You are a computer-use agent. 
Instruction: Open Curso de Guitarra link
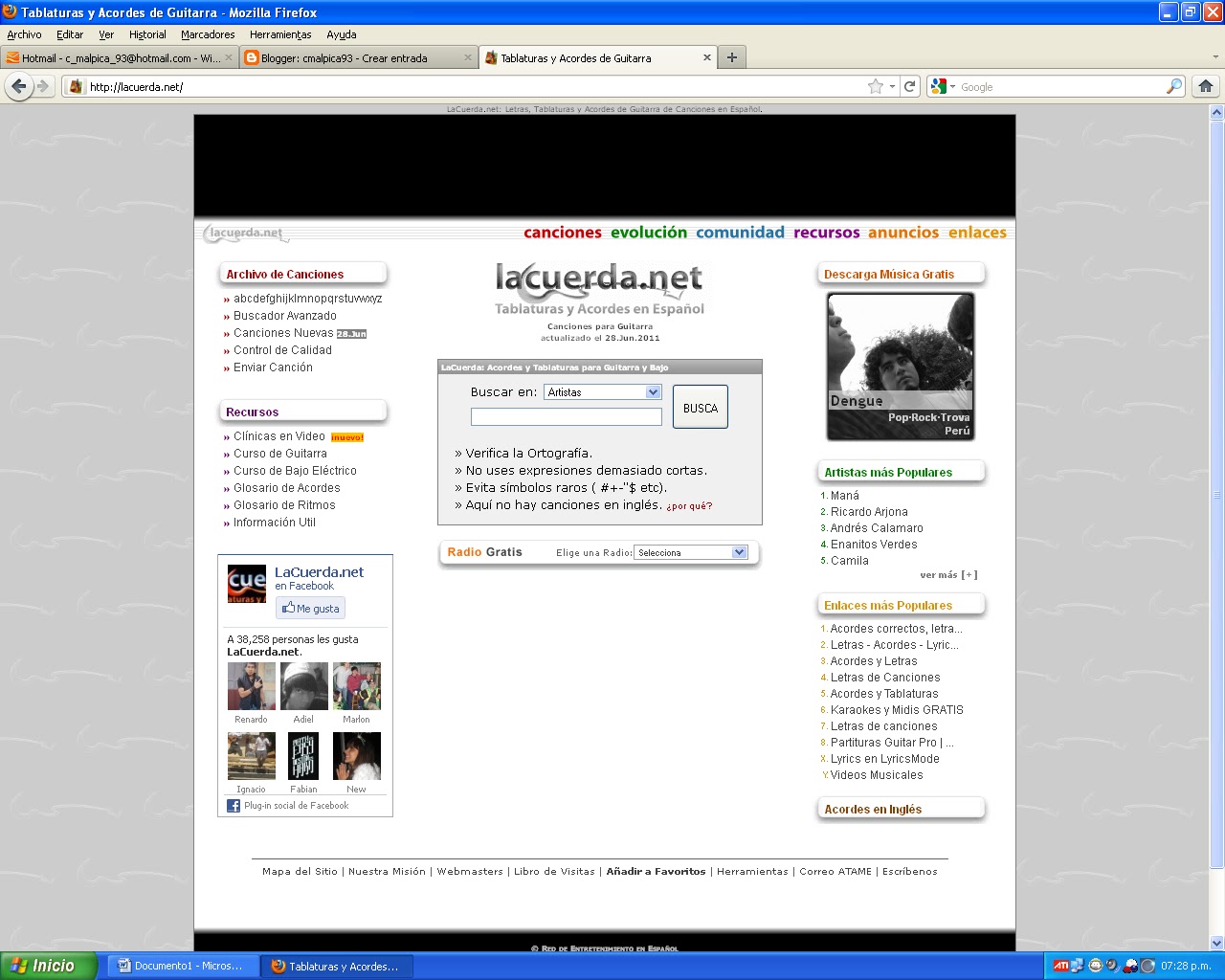click(280, 454)
